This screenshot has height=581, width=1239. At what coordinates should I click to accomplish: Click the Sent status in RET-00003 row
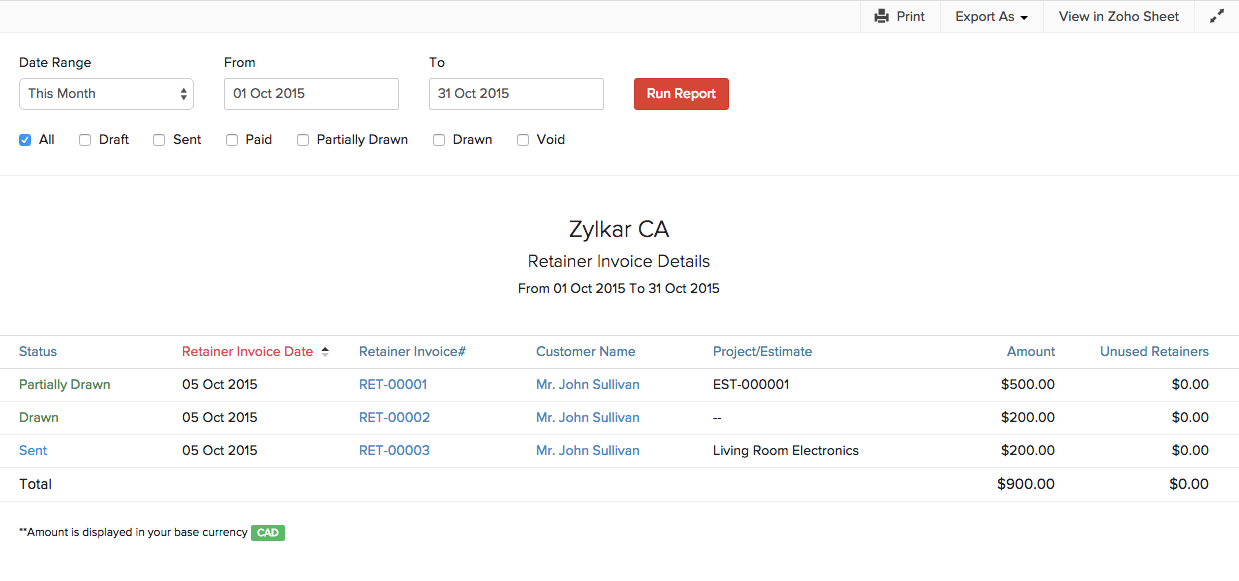(33, 451)
